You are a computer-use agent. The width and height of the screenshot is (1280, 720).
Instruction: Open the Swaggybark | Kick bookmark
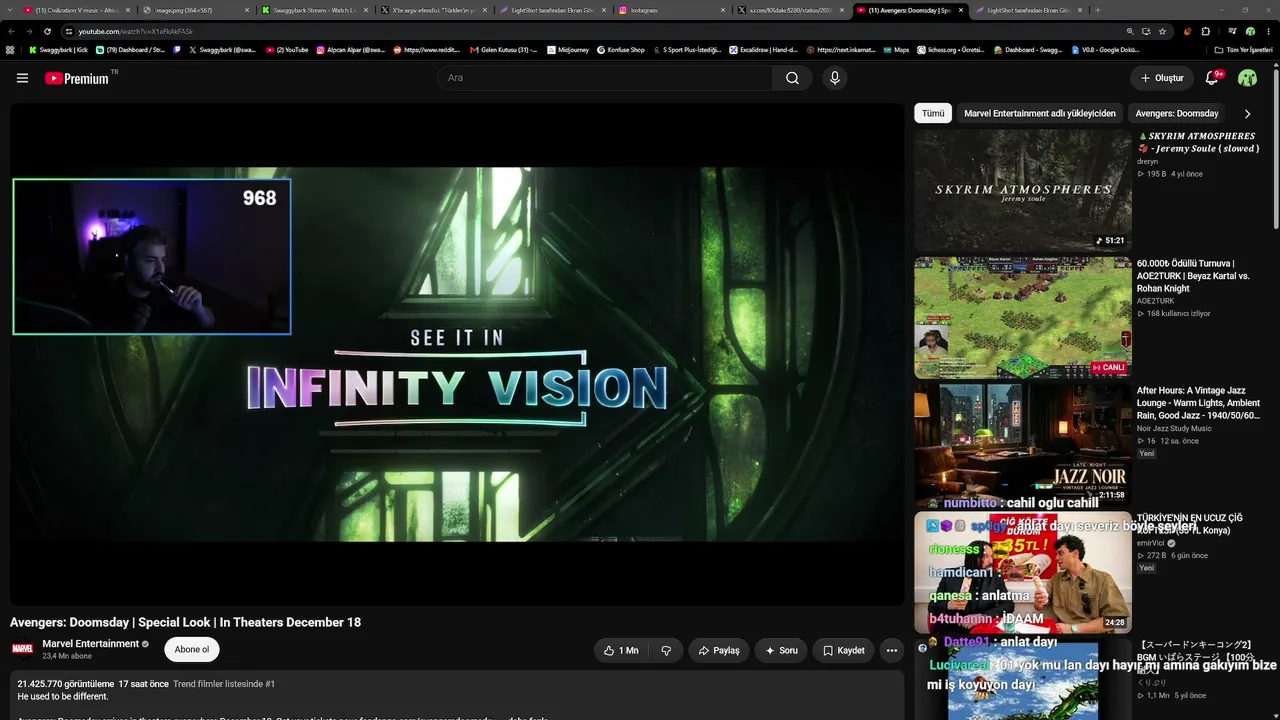coord(58,49)
